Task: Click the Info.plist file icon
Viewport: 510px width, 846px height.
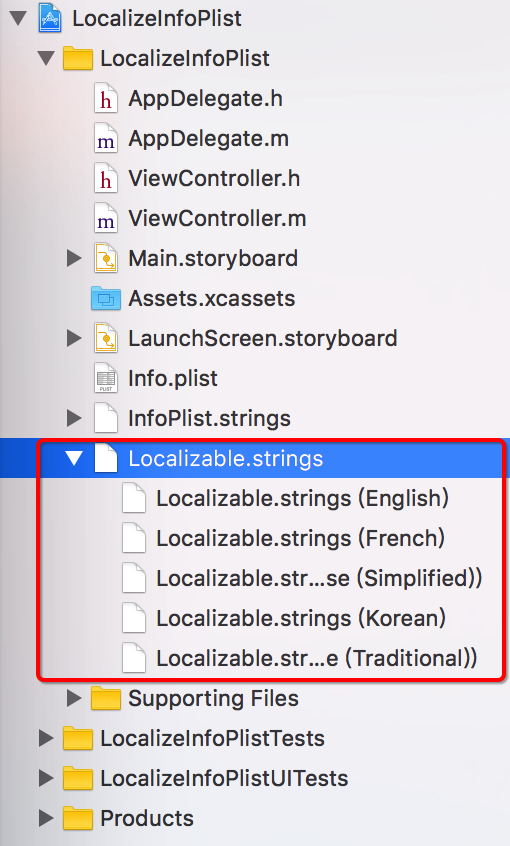Action: click(x=106, y=378)
